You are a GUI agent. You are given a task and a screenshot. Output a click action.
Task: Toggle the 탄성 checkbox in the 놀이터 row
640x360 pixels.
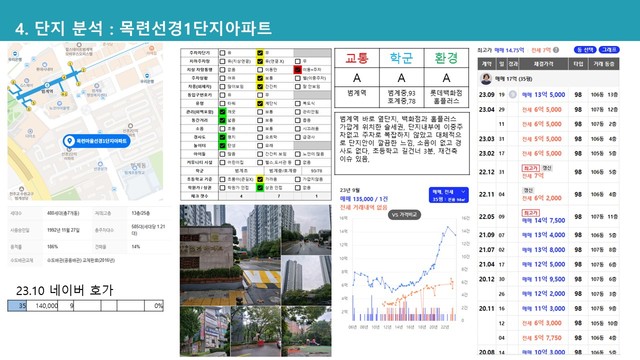point(222,145)
